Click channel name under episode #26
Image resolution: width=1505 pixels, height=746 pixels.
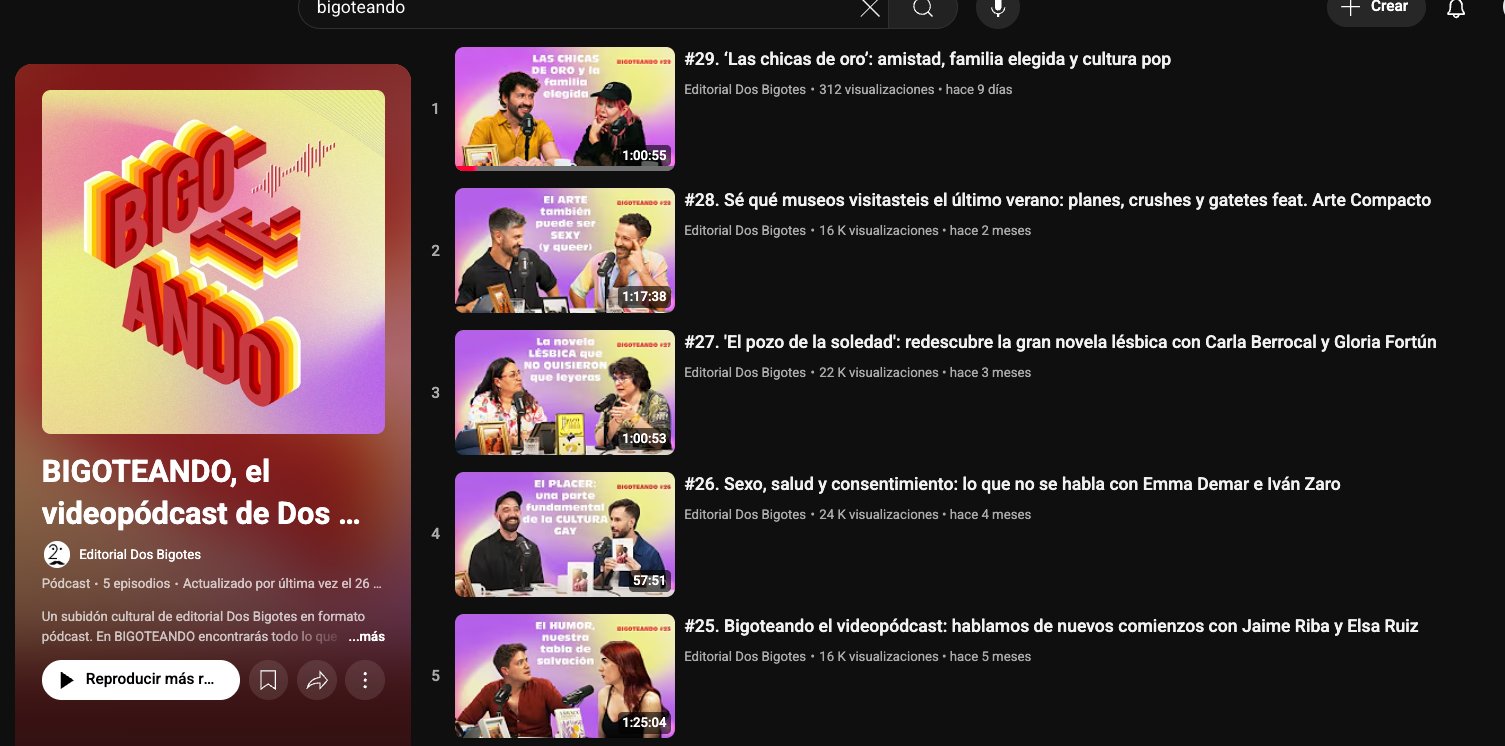pyautogui.click(x=745, y=515)
